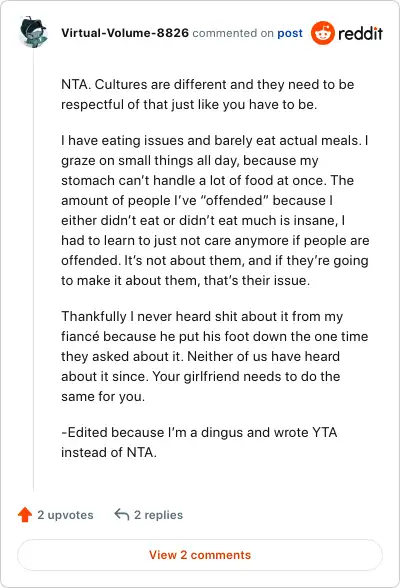The image size is (400, 588).
Task: Click the "-Edited because I'm a dingus" note
Action: click(199, 442)
